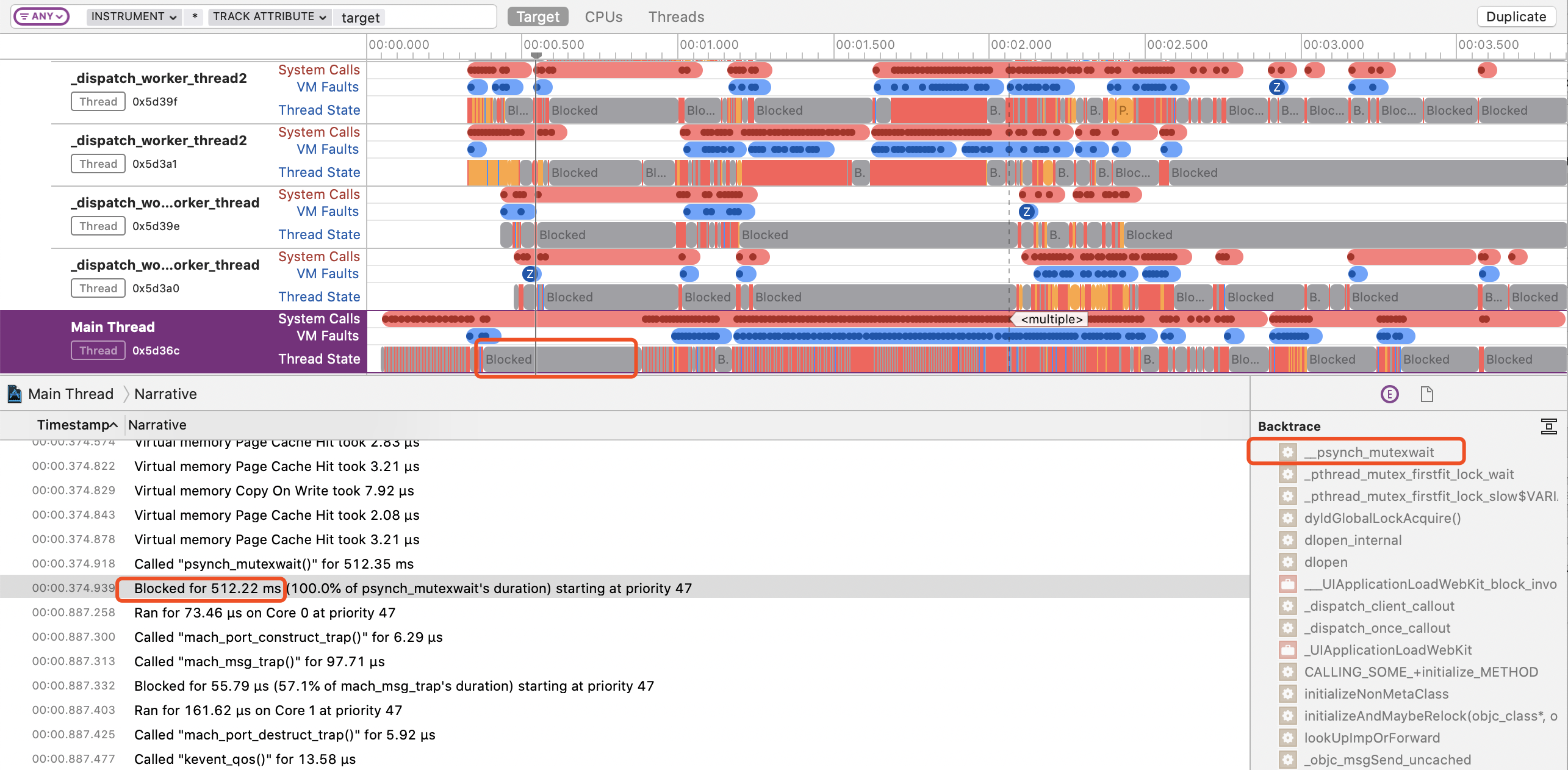Click the gear icon beside dlopen_internal frame

1287,540
